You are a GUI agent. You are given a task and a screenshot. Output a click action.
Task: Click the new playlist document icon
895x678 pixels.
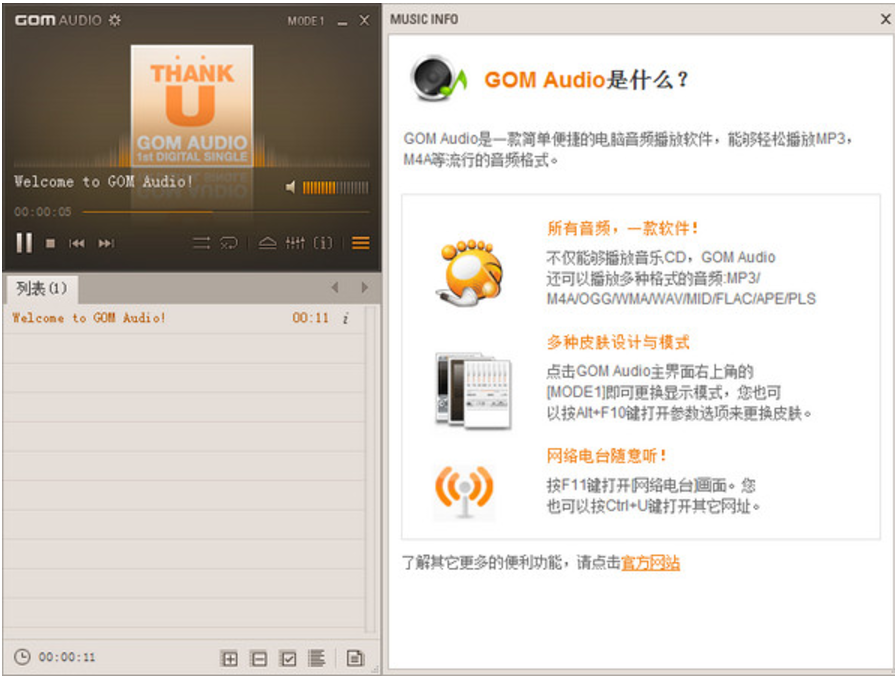354,658
